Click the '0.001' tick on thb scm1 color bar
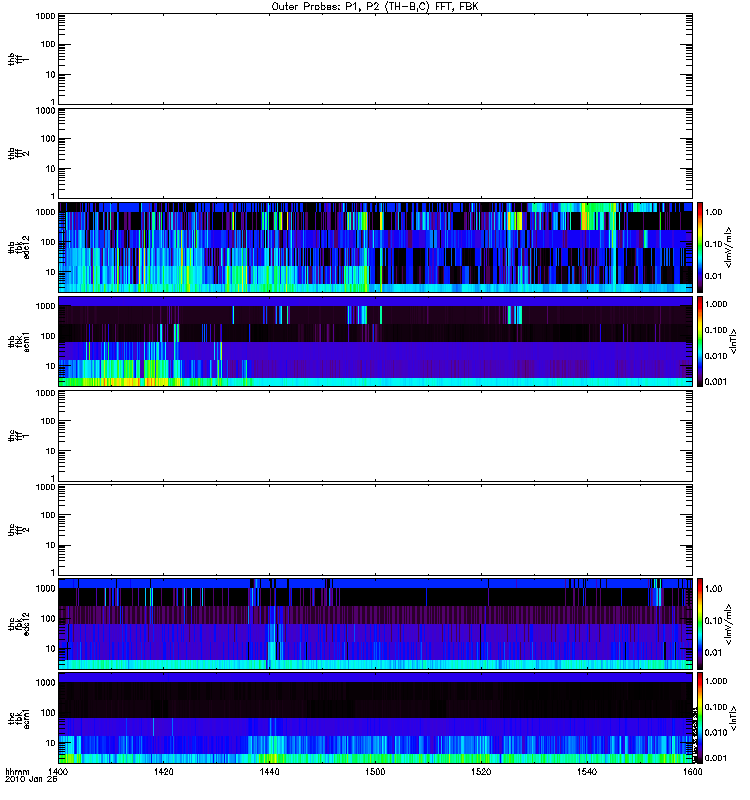This screenshot has height=800, width=750. (716, 382)
